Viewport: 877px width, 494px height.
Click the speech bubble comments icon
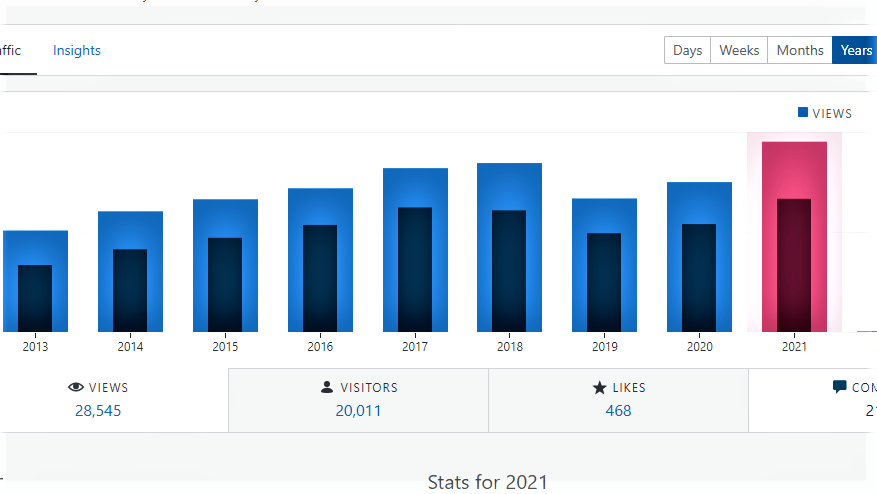coord(840,387)
